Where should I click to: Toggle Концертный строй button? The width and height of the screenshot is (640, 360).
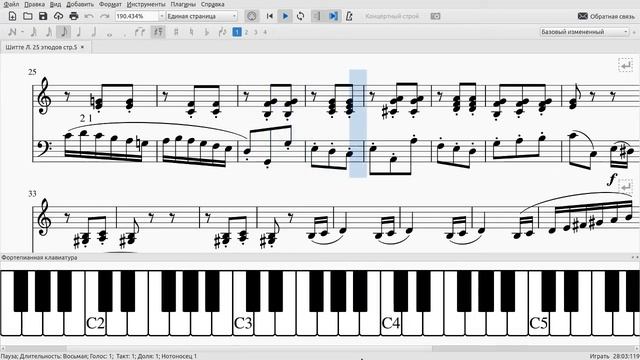[392, 16]
